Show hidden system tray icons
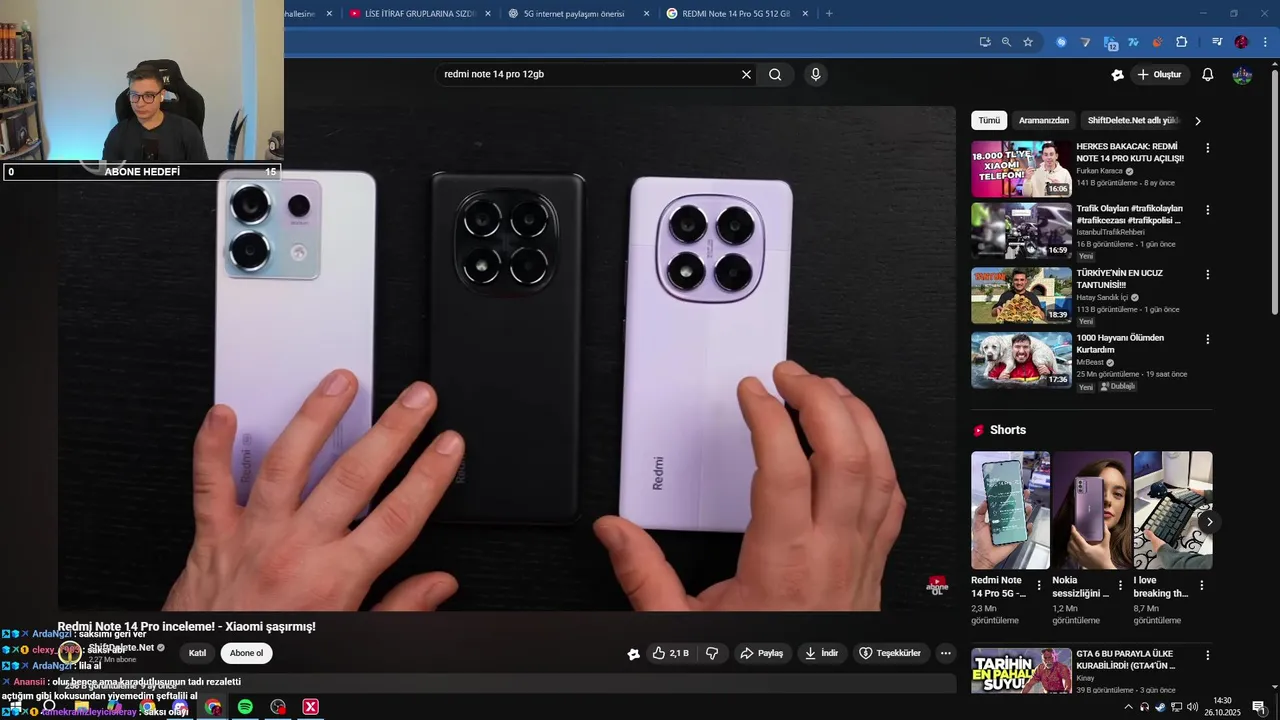The height and width of the screenshot is (720, 1280). click(x=1129, y=707)
